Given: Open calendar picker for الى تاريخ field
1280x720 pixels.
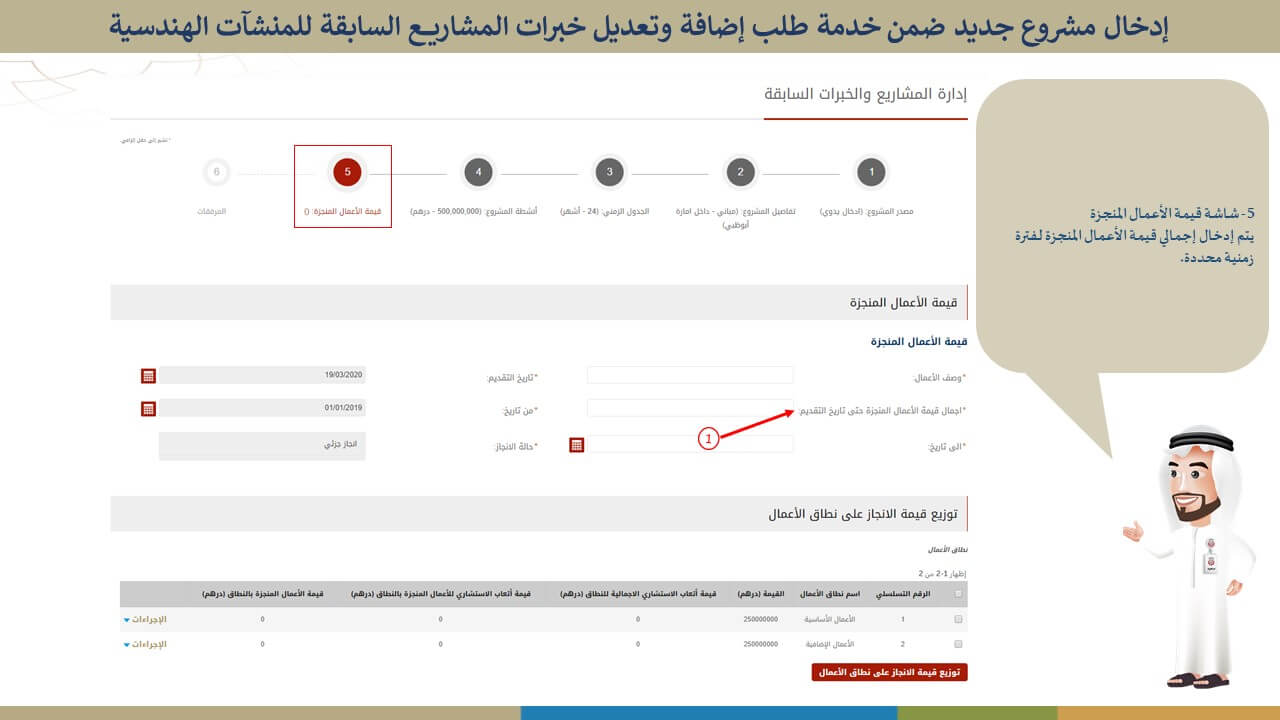Looking at the screenshot, I should (x=576, y=445).
